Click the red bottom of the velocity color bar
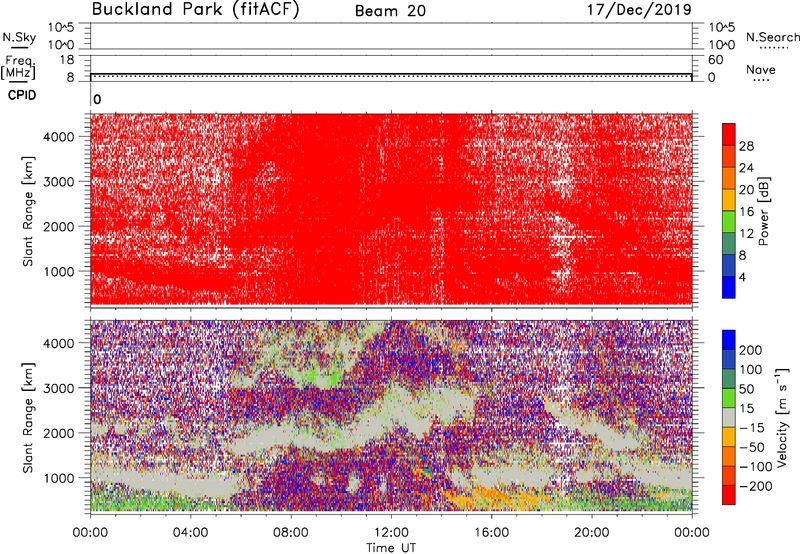 point(729,495)
